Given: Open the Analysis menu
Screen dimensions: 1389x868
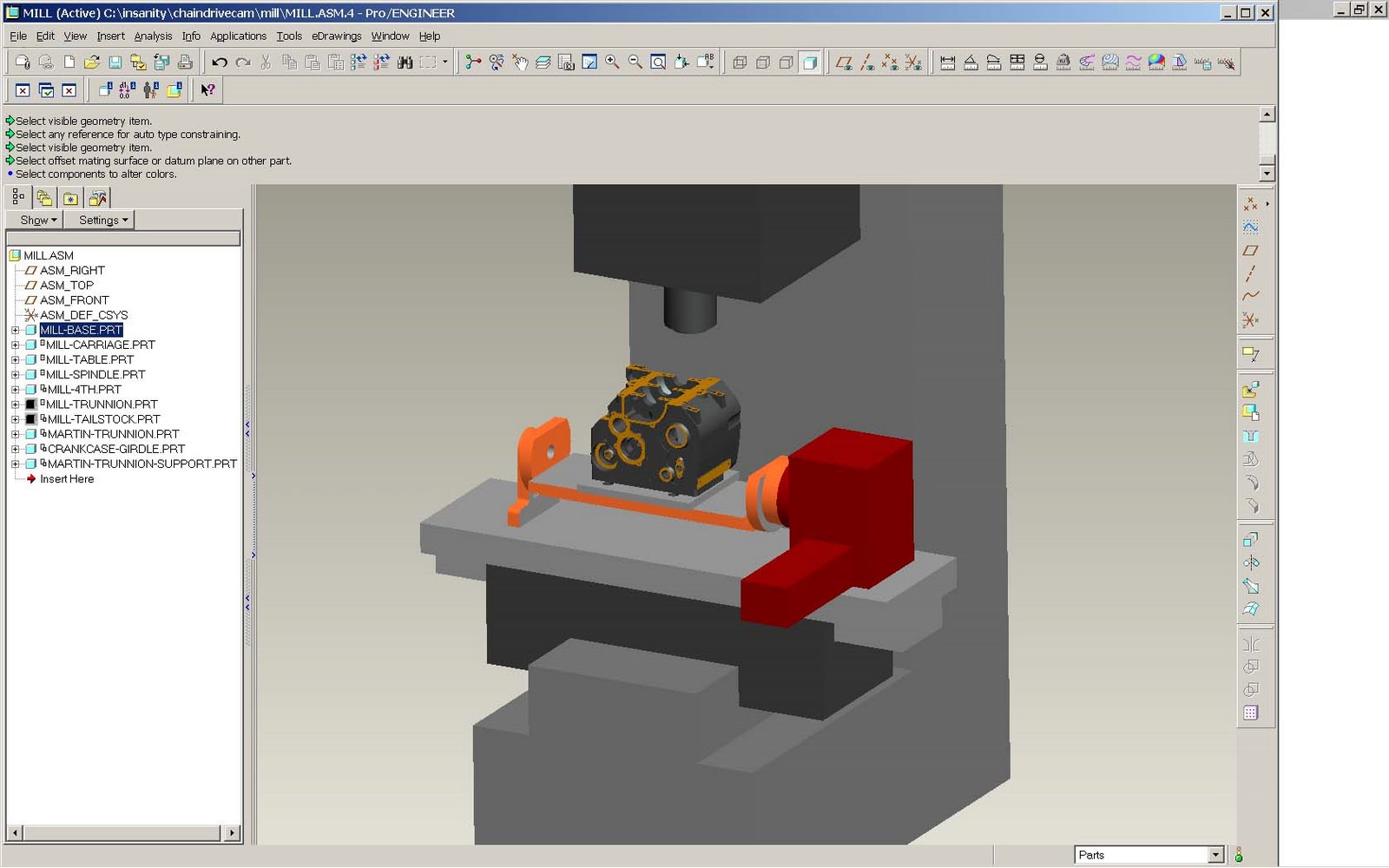Looking at the screenshot, I should [x=153, y=36].
